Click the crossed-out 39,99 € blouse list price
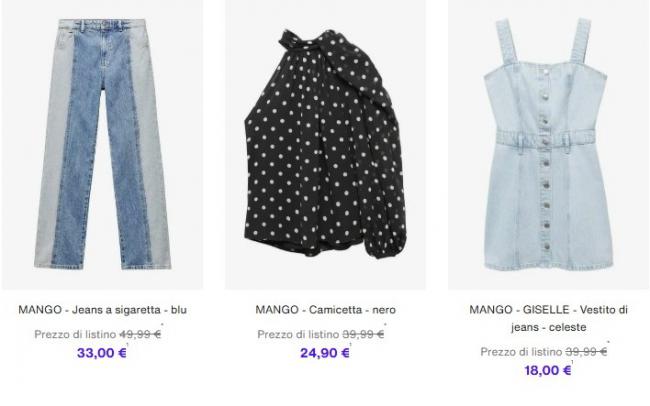 (363, 334)
